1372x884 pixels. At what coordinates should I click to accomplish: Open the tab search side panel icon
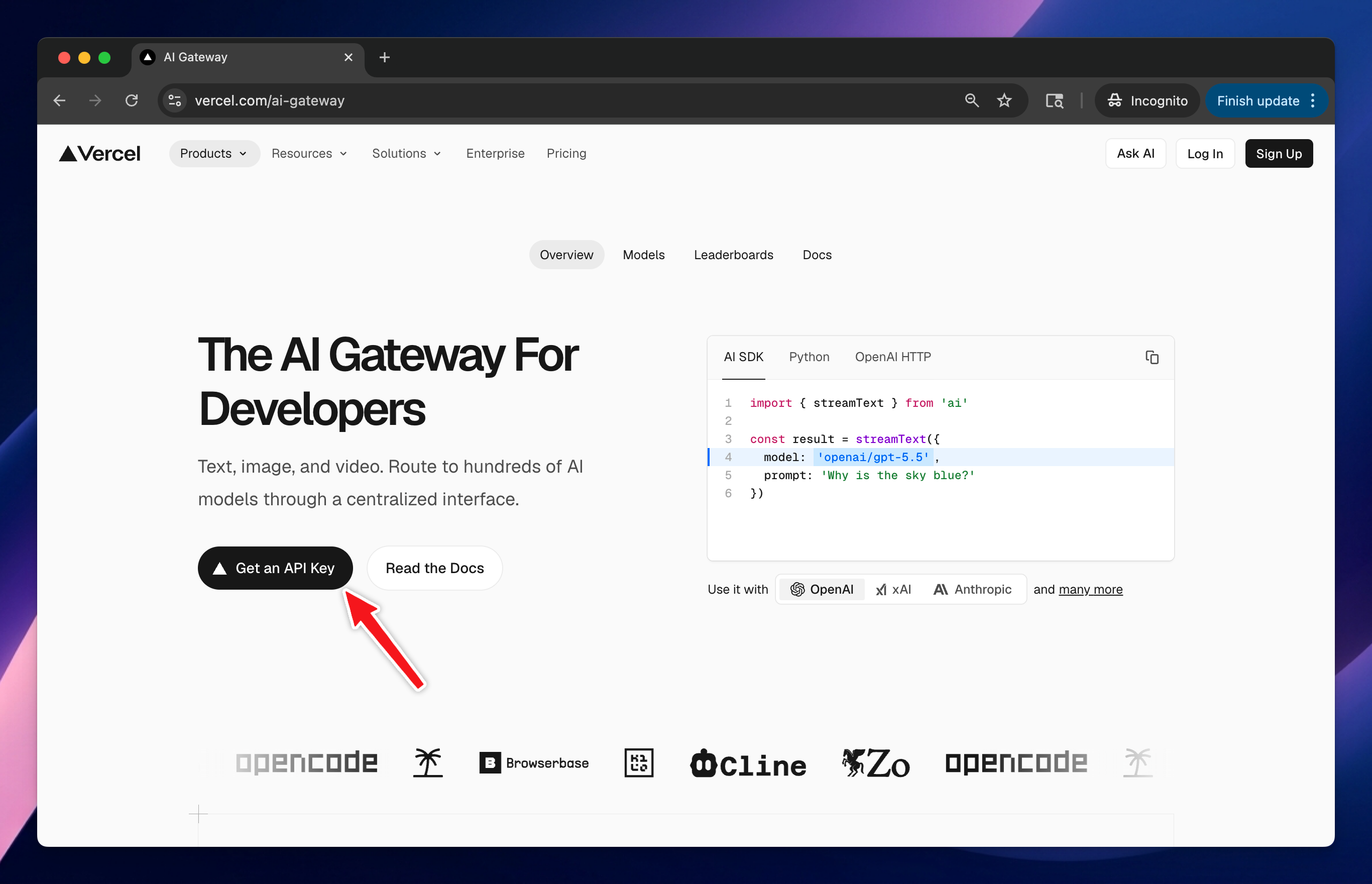pos(1054,100)
